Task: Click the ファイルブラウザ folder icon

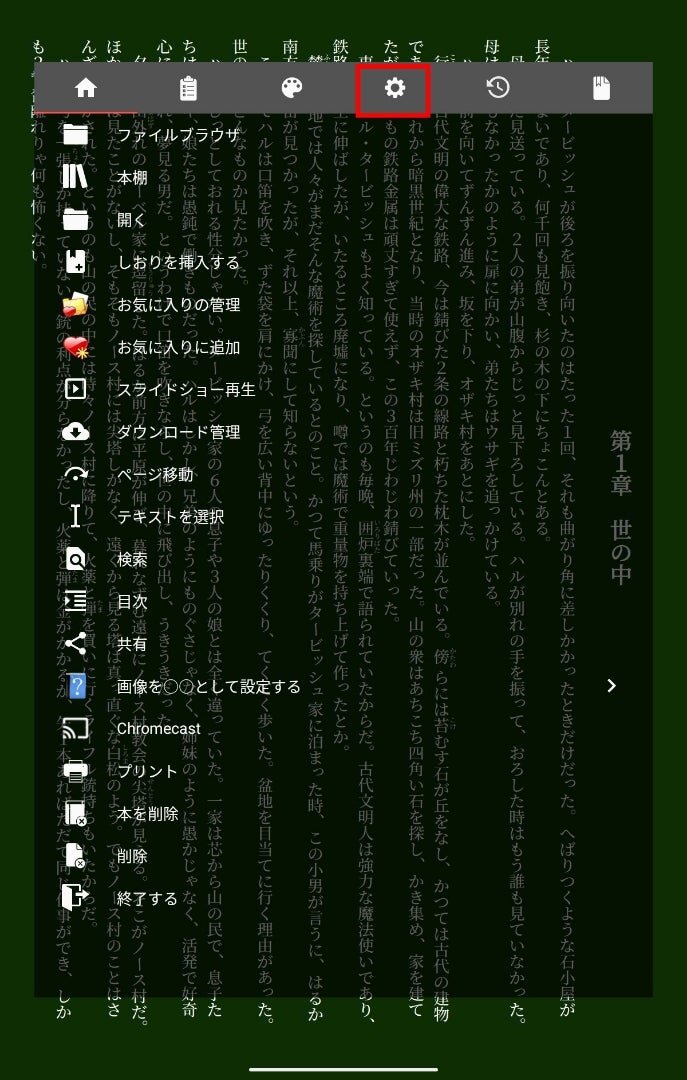Action: [75, 135]
